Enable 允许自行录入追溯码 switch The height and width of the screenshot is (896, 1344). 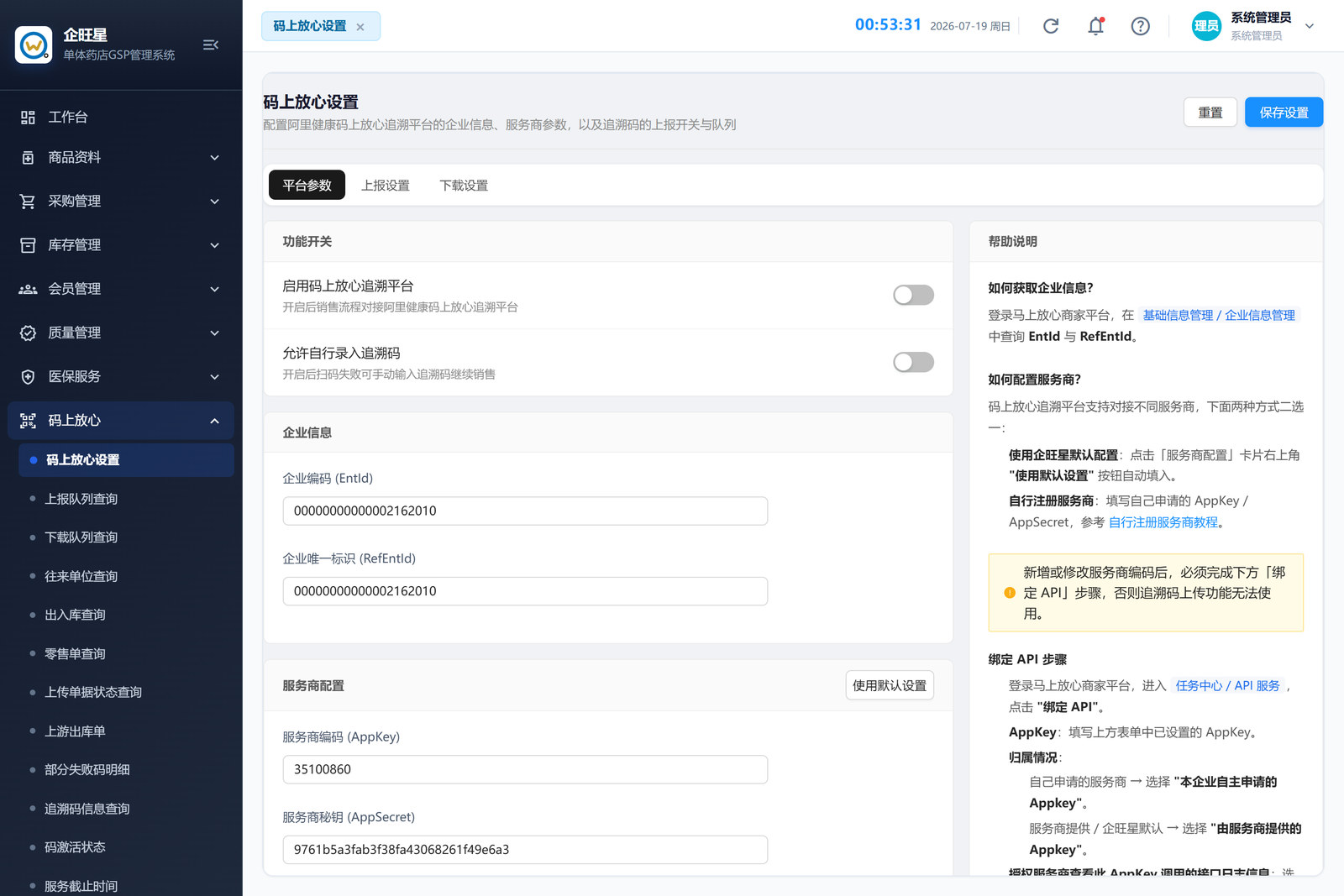click(913, 362)
